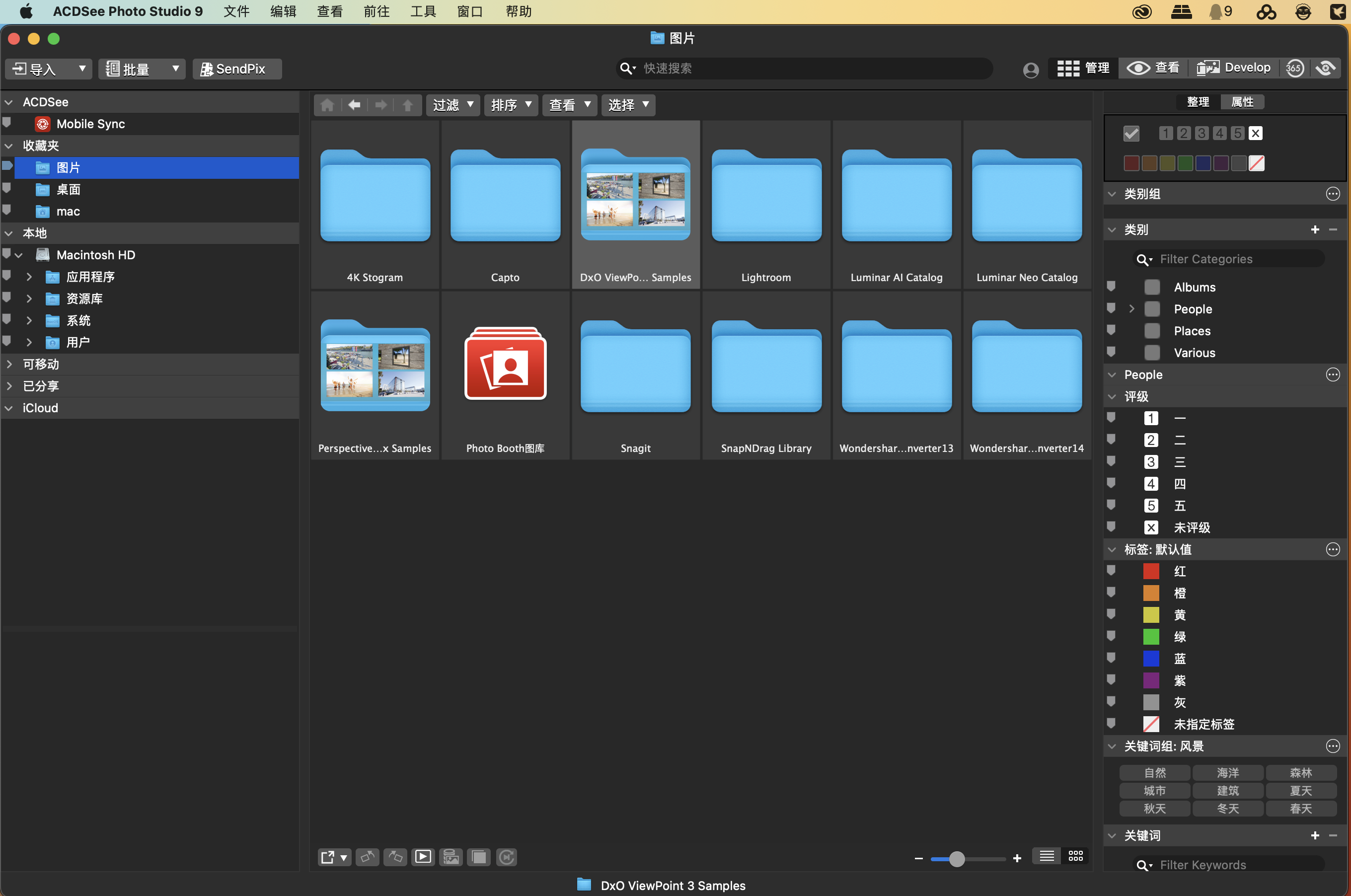Click the rotate left icon in bottom toolbar
The width and height of the screenshot is (1351, 896).
[368, 857]
